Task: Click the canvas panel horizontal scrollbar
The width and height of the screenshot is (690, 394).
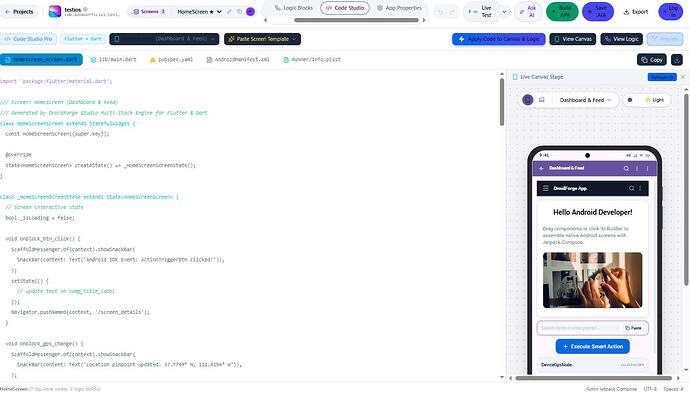Action: (593, 378)
